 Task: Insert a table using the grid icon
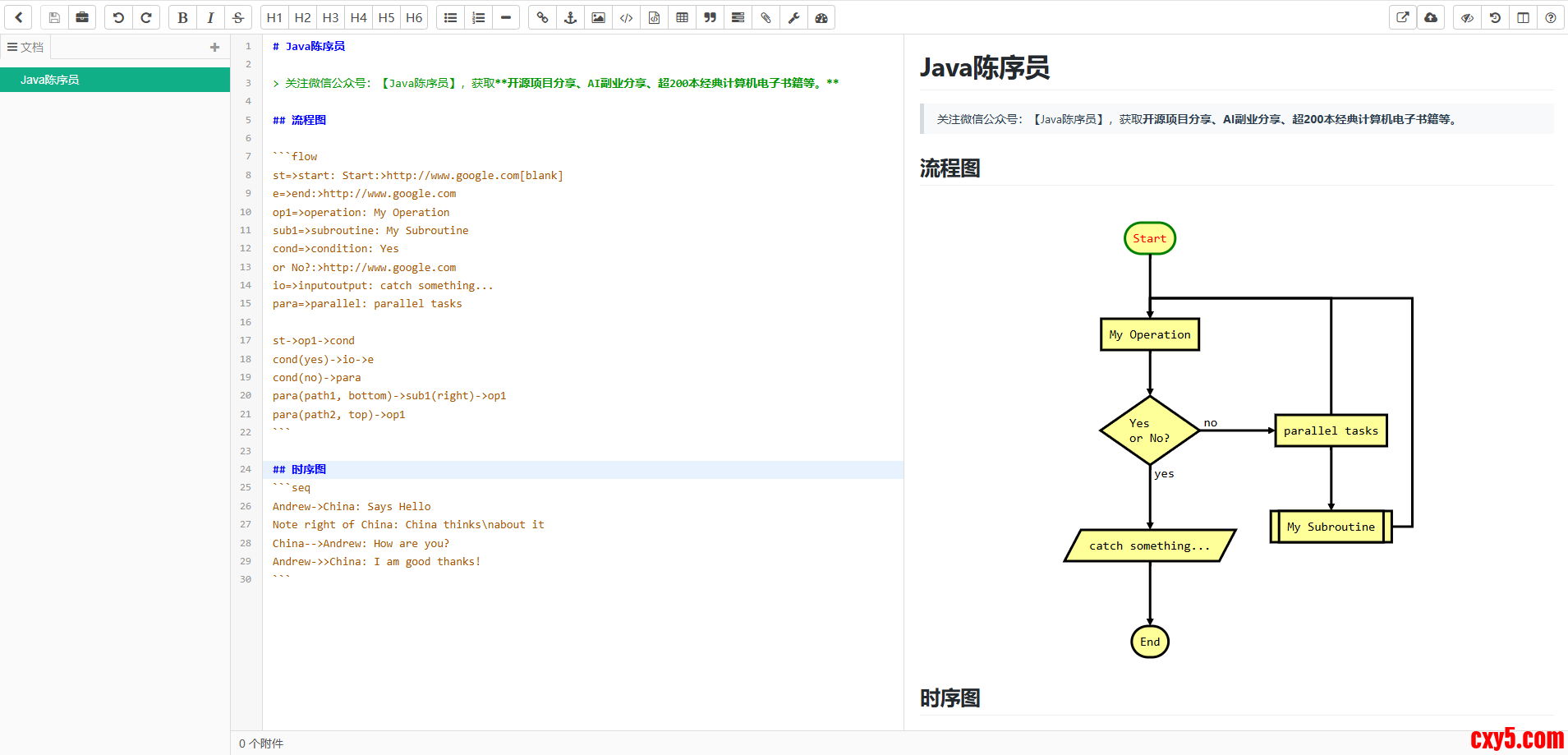[682, 17]
